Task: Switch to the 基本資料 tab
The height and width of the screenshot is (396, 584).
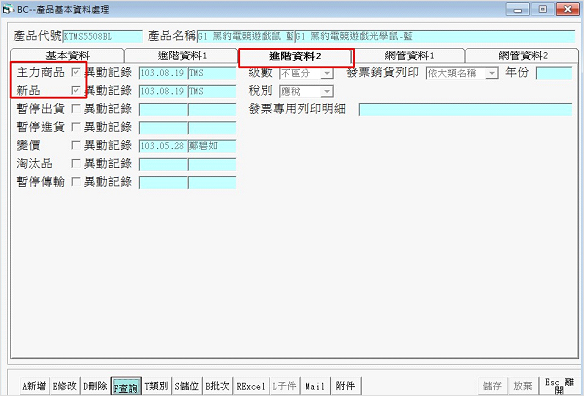Action: [x=67, y=56]
